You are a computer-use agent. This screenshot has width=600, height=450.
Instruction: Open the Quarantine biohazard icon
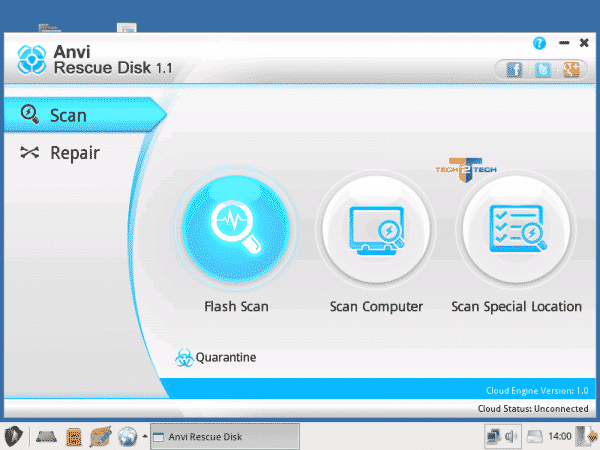coord(184,358)
